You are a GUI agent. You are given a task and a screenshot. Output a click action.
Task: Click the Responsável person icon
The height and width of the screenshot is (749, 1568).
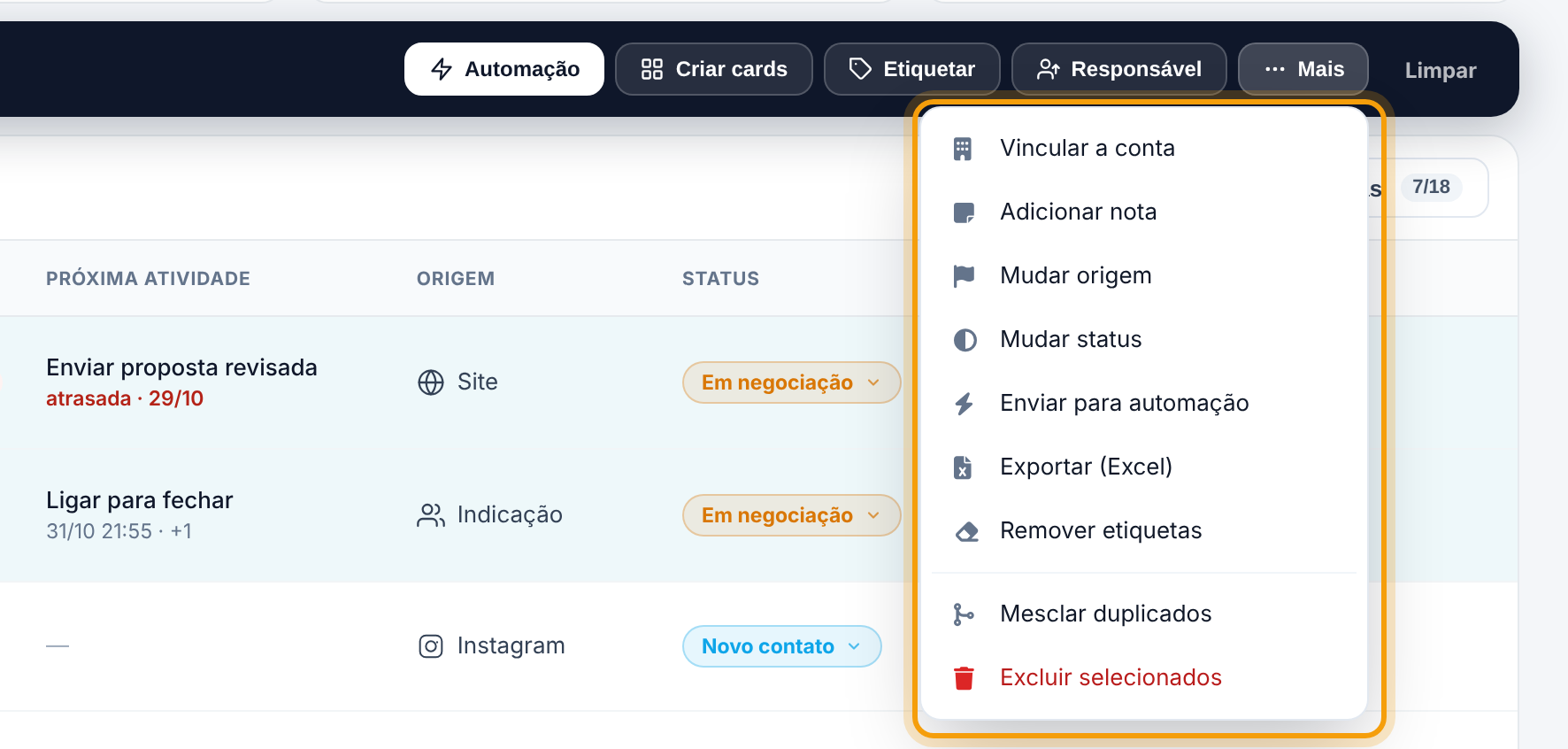1049,69
